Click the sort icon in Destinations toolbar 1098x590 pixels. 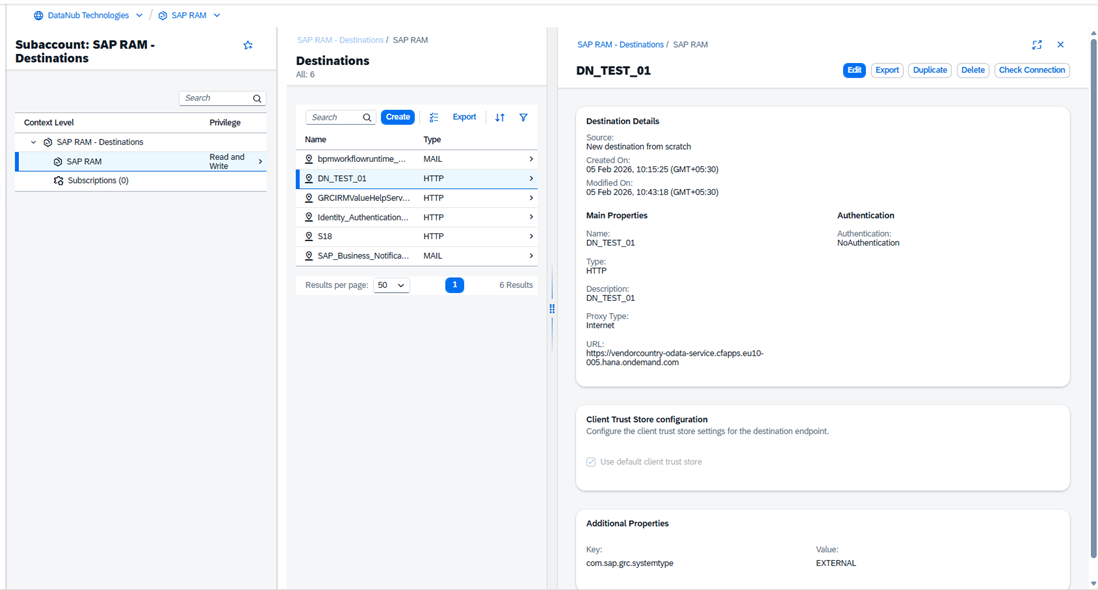point(500,117)
